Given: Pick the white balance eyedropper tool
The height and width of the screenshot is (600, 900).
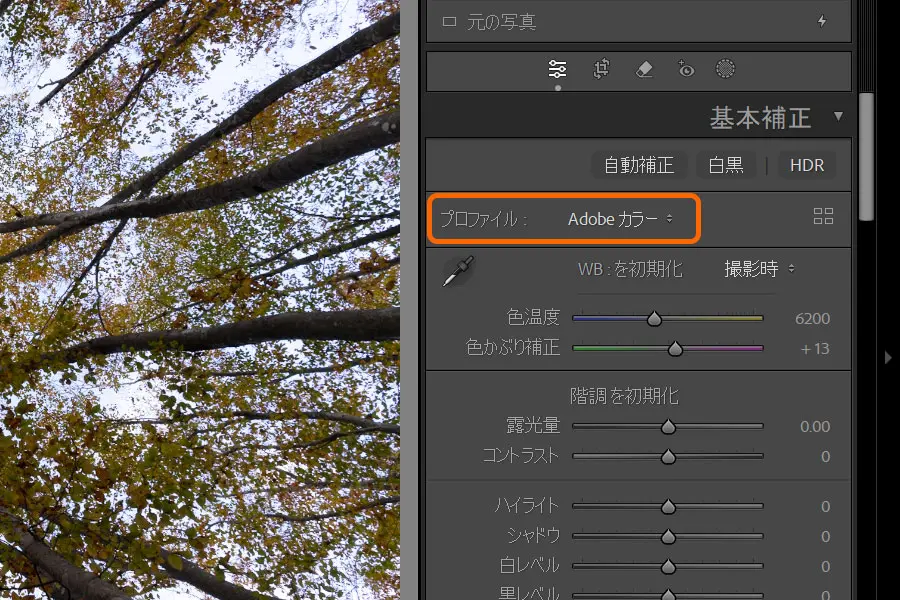Looking at the screenshot, I should pos(458,271).
